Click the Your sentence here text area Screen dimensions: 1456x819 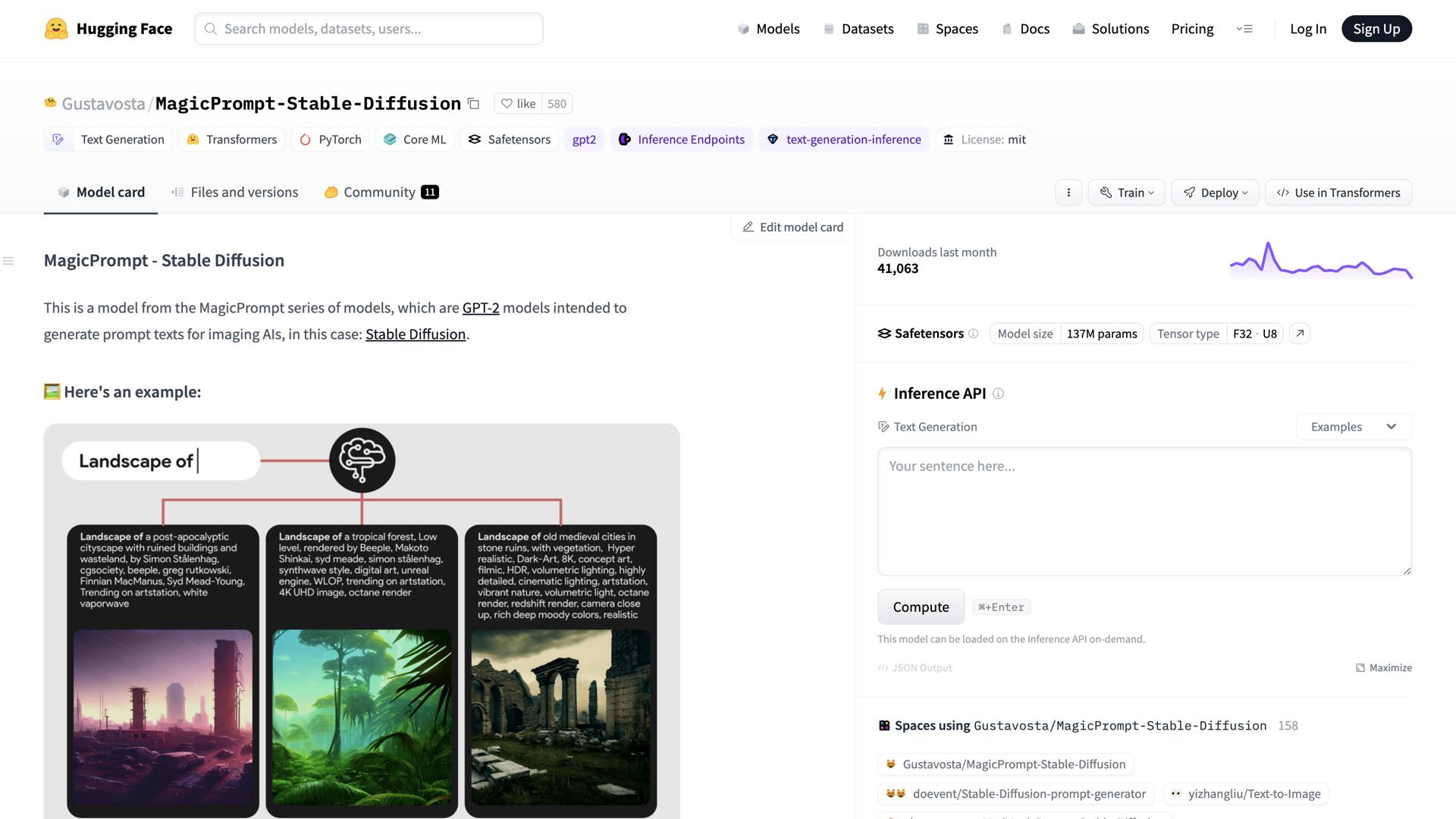pos(1144,512)
